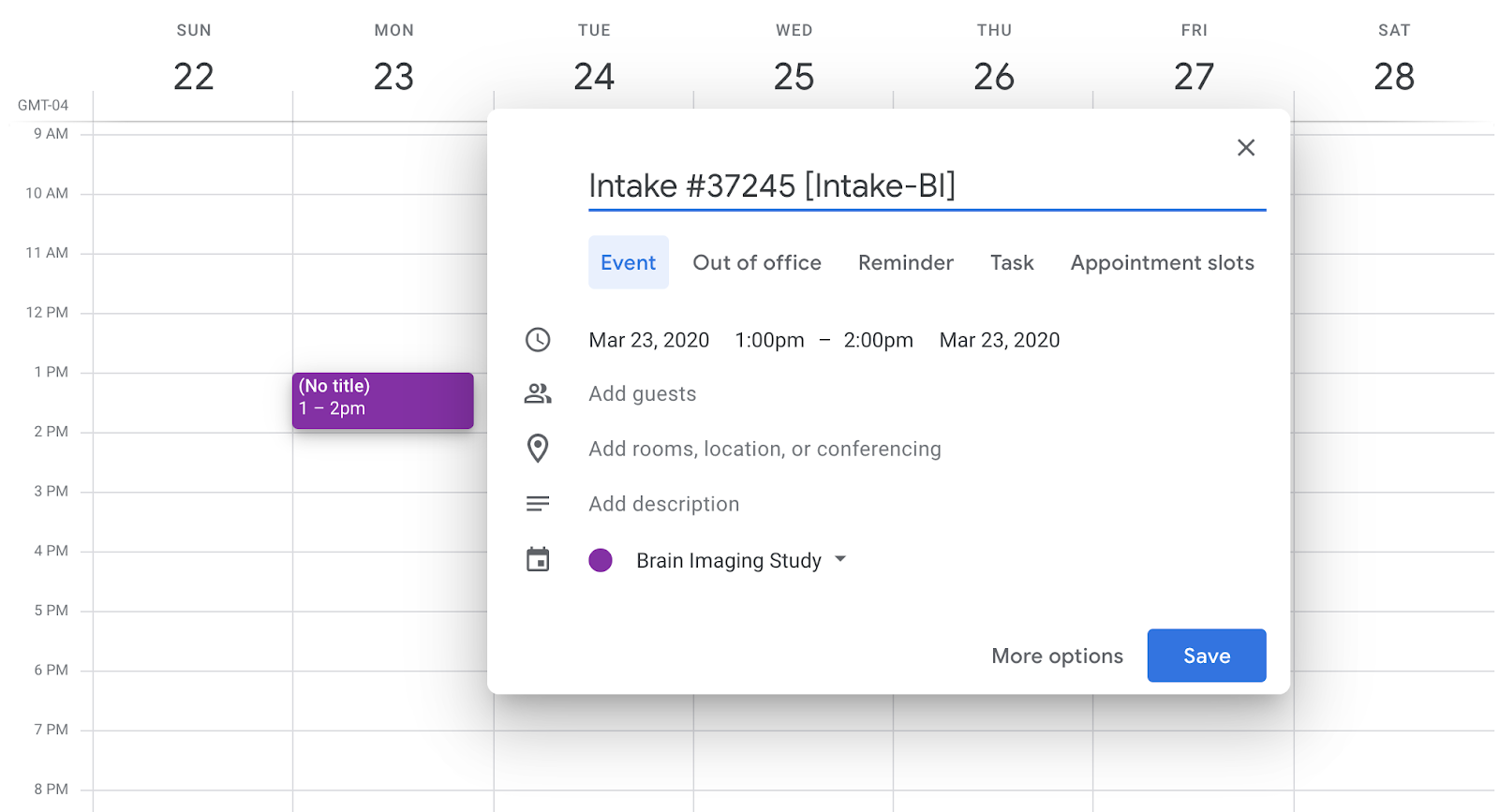Open More options for the event
Screen dimensions: 1499x812
coord(1057,656)
